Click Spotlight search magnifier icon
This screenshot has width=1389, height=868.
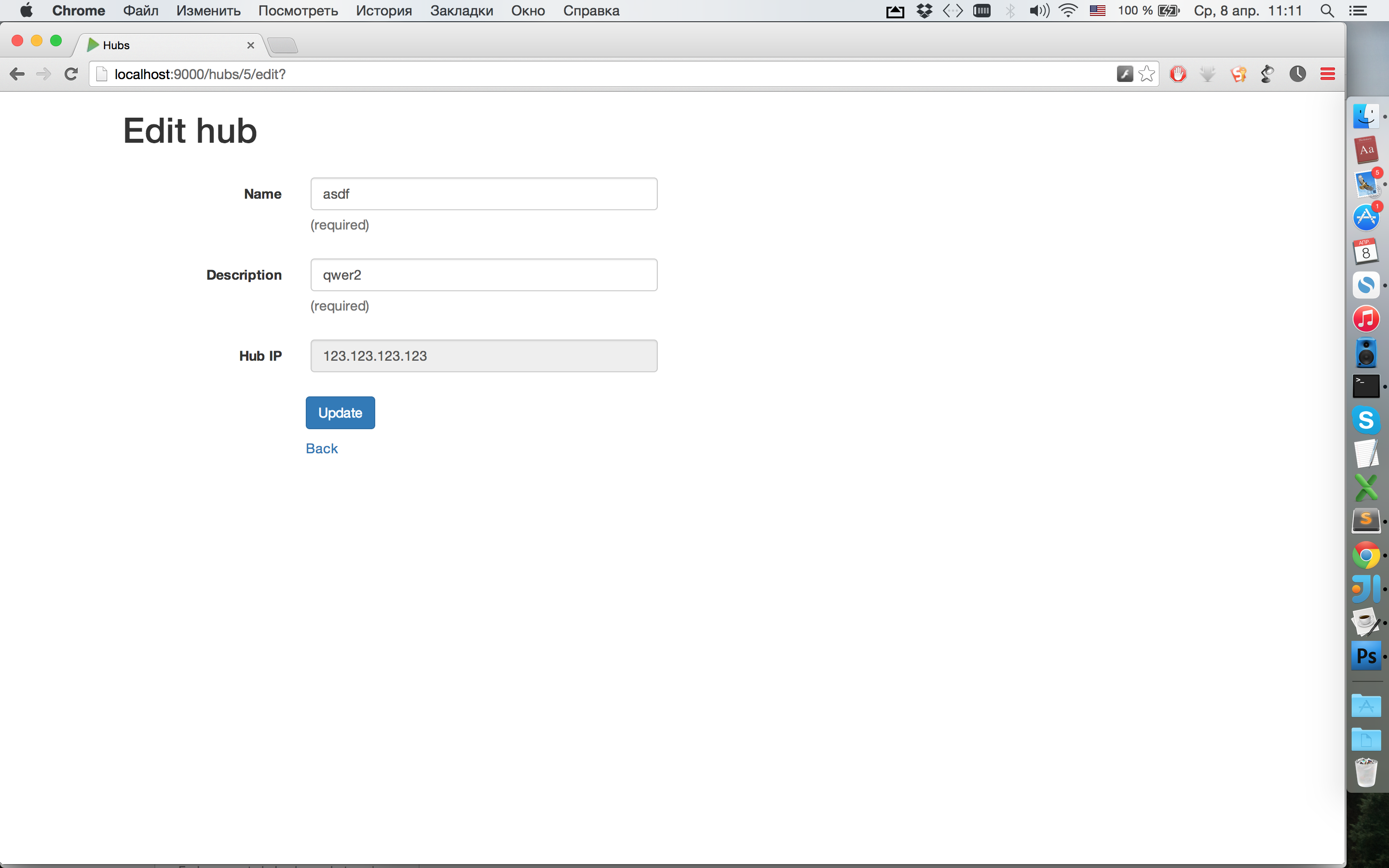(1326, 11)
